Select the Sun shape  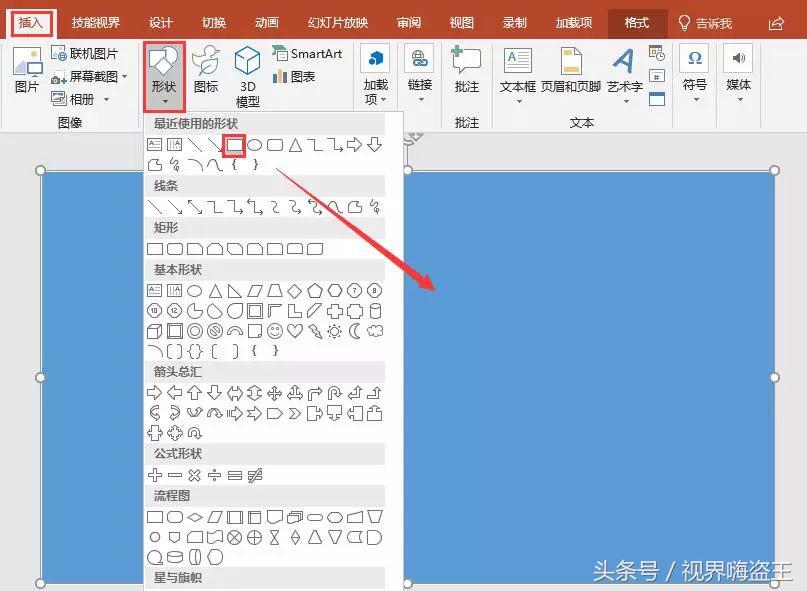(335, 331)
